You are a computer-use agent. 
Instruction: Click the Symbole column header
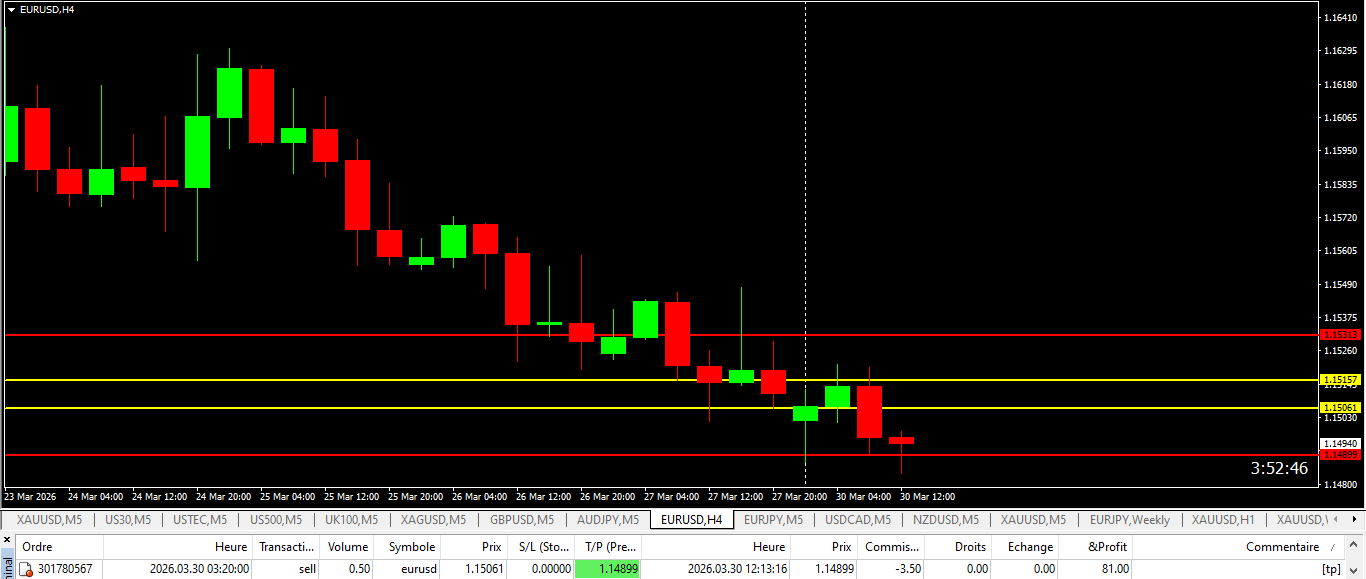[412, 547]
